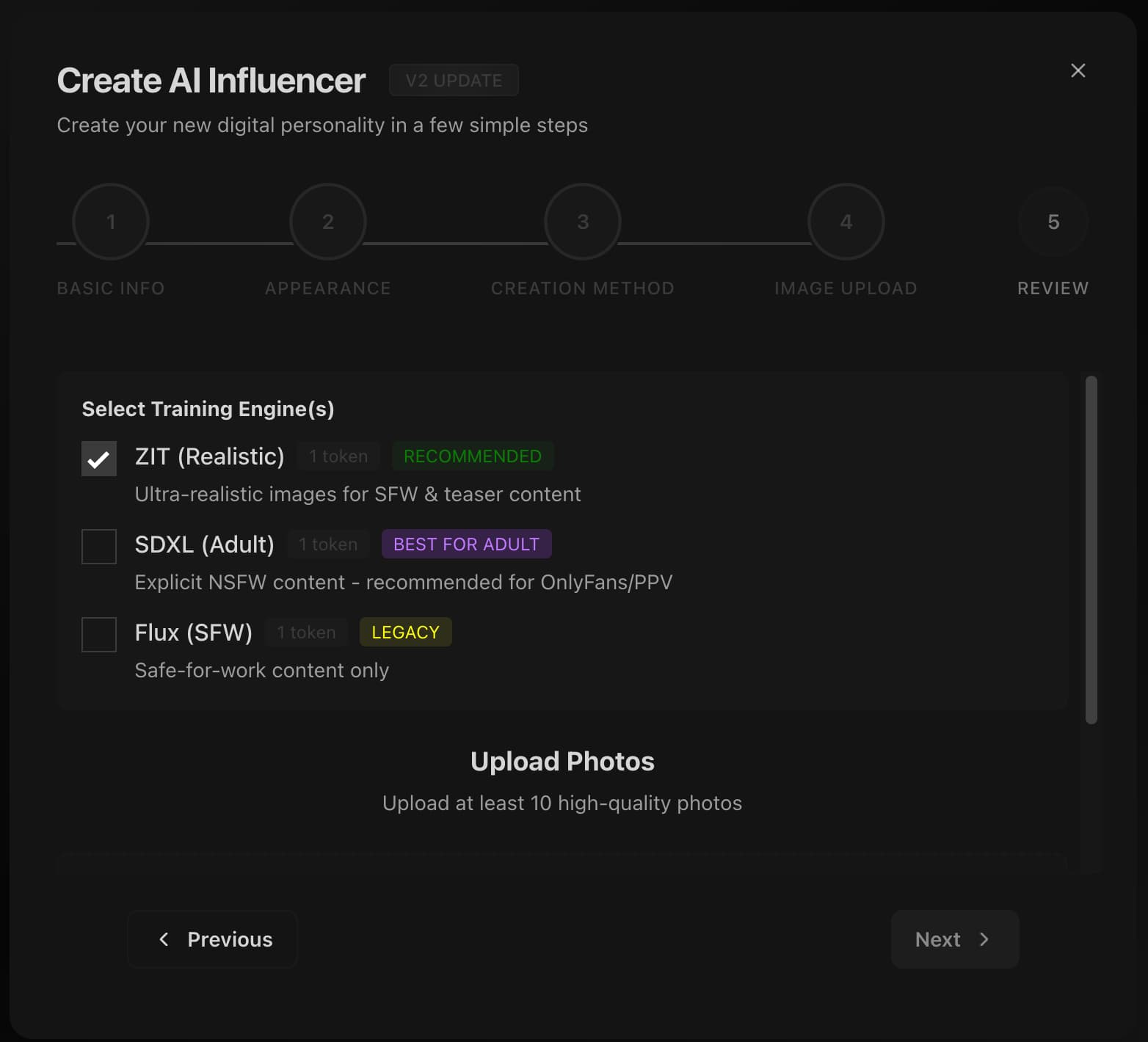Viewport: 1148px width, 1042px height.
Task: Enable the Flux (SFW) engine checkbox
Action: [x=98, y=634]
